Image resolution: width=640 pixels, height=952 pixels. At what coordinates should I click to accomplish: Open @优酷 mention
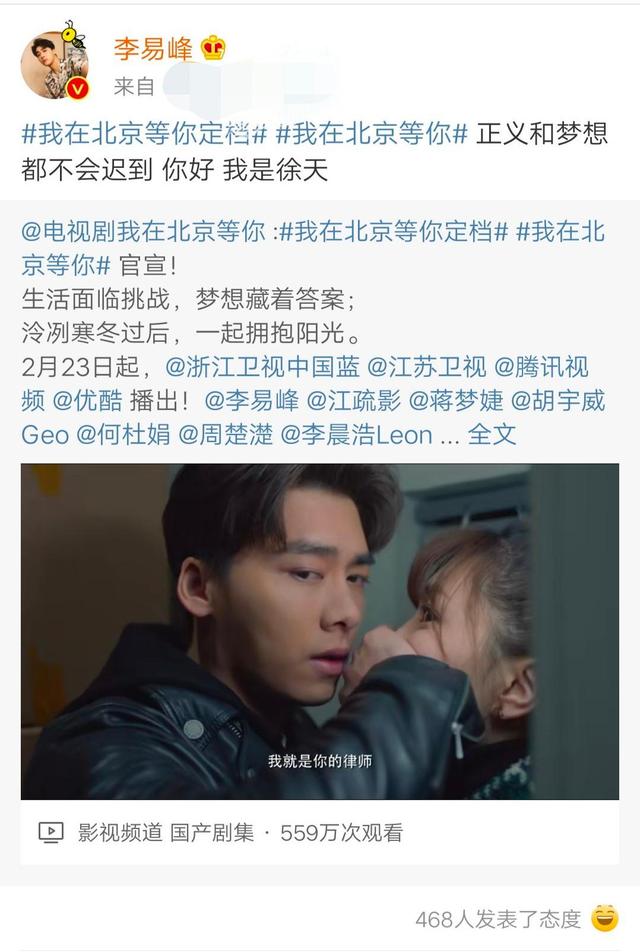[87, 401]
